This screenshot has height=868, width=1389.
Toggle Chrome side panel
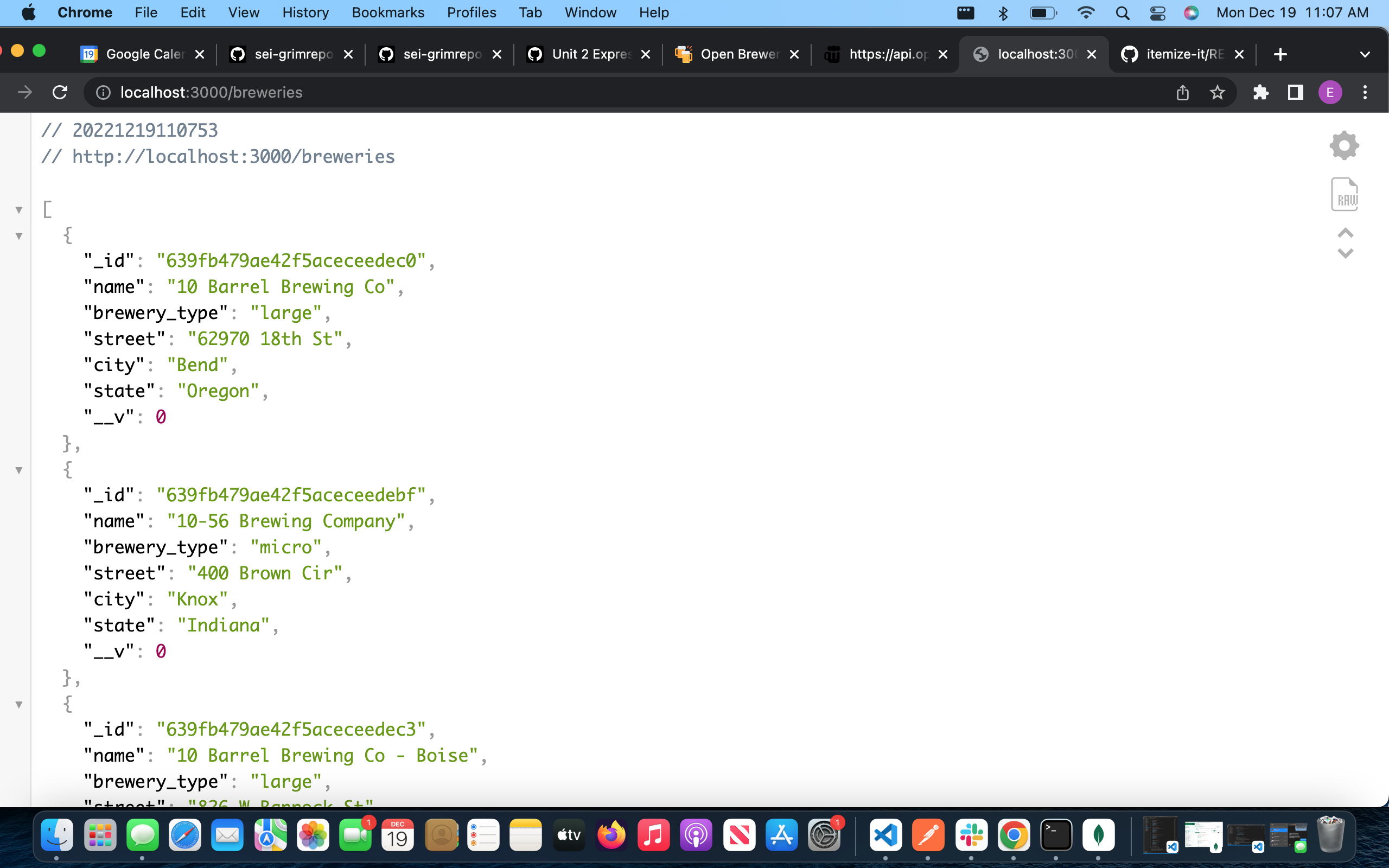1295,92
